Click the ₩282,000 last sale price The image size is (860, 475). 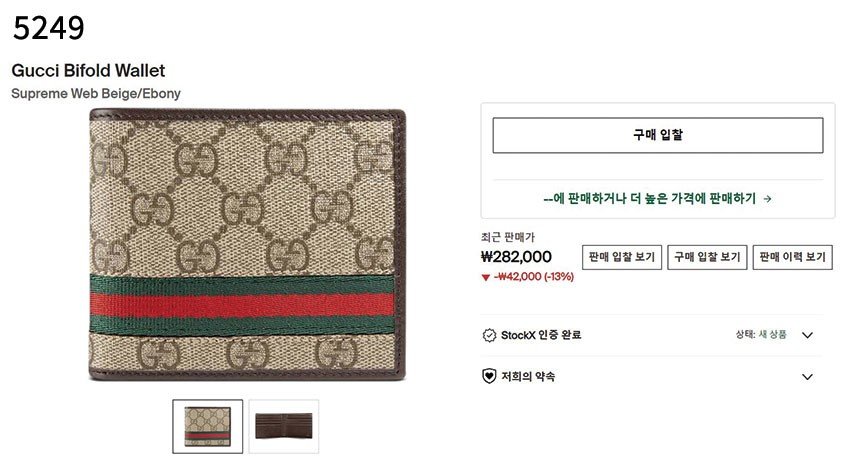516,257
